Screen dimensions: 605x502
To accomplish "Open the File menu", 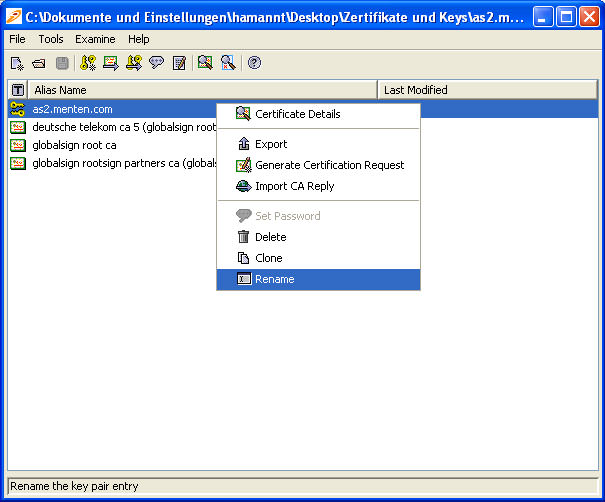I will tap(17, 39).
